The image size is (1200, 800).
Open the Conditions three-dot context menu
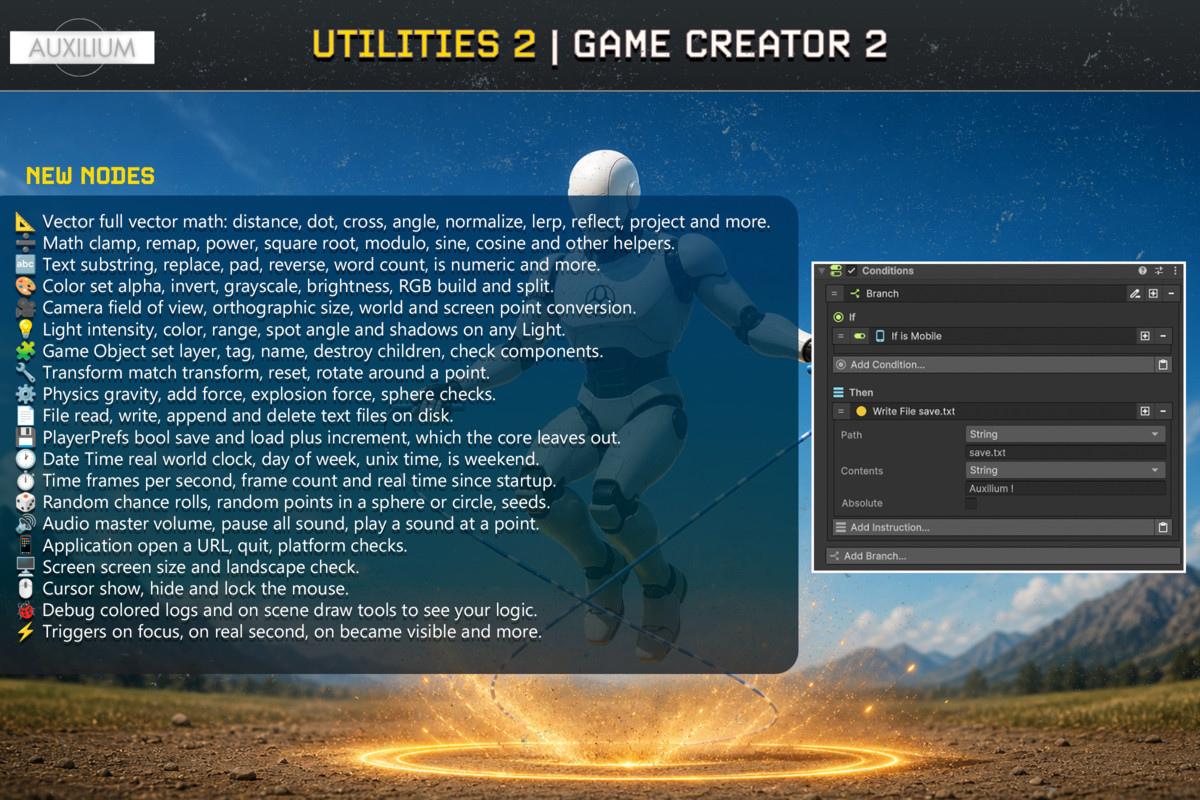(x=1175, y=271)
